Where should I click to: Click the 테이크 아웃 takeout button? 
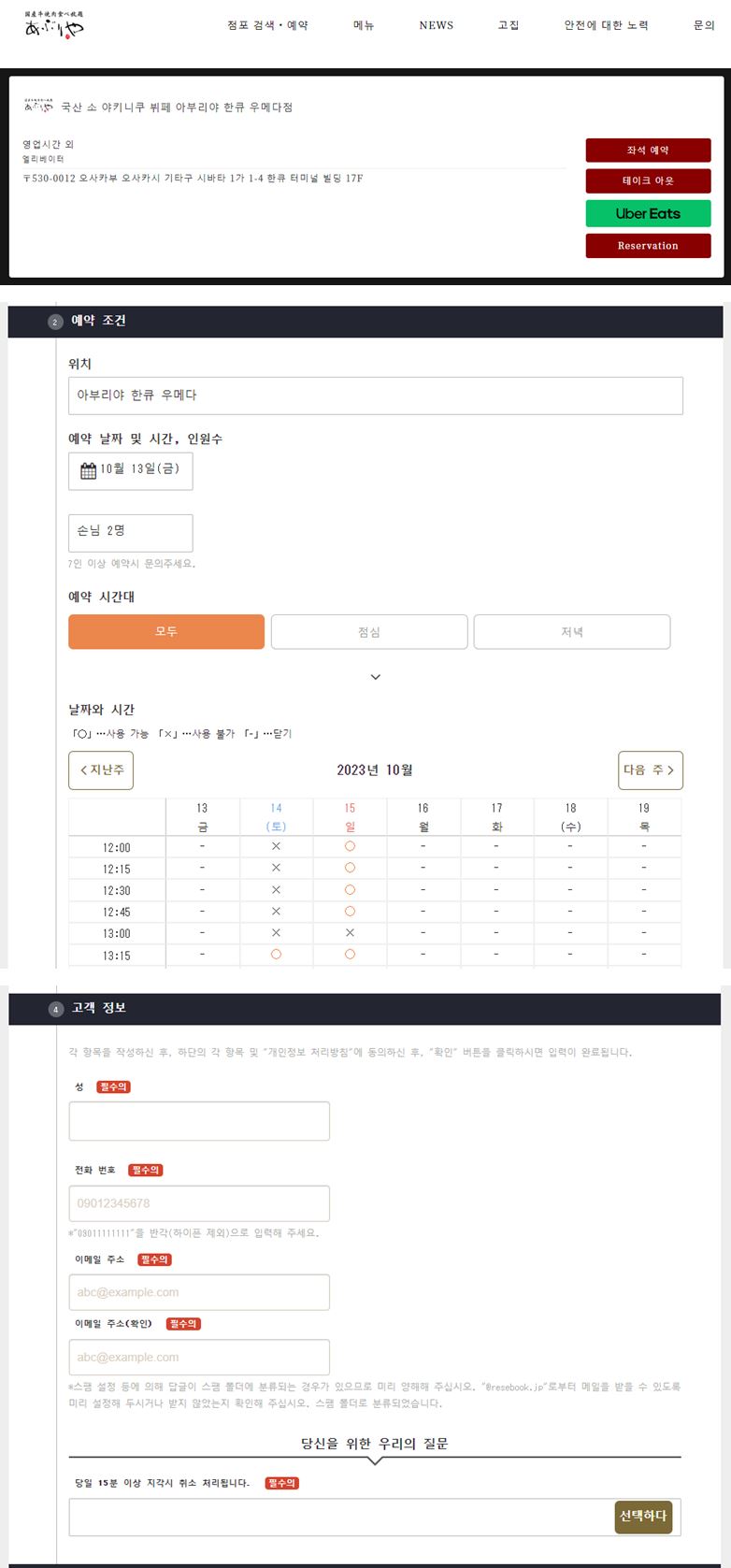(648, 181)
